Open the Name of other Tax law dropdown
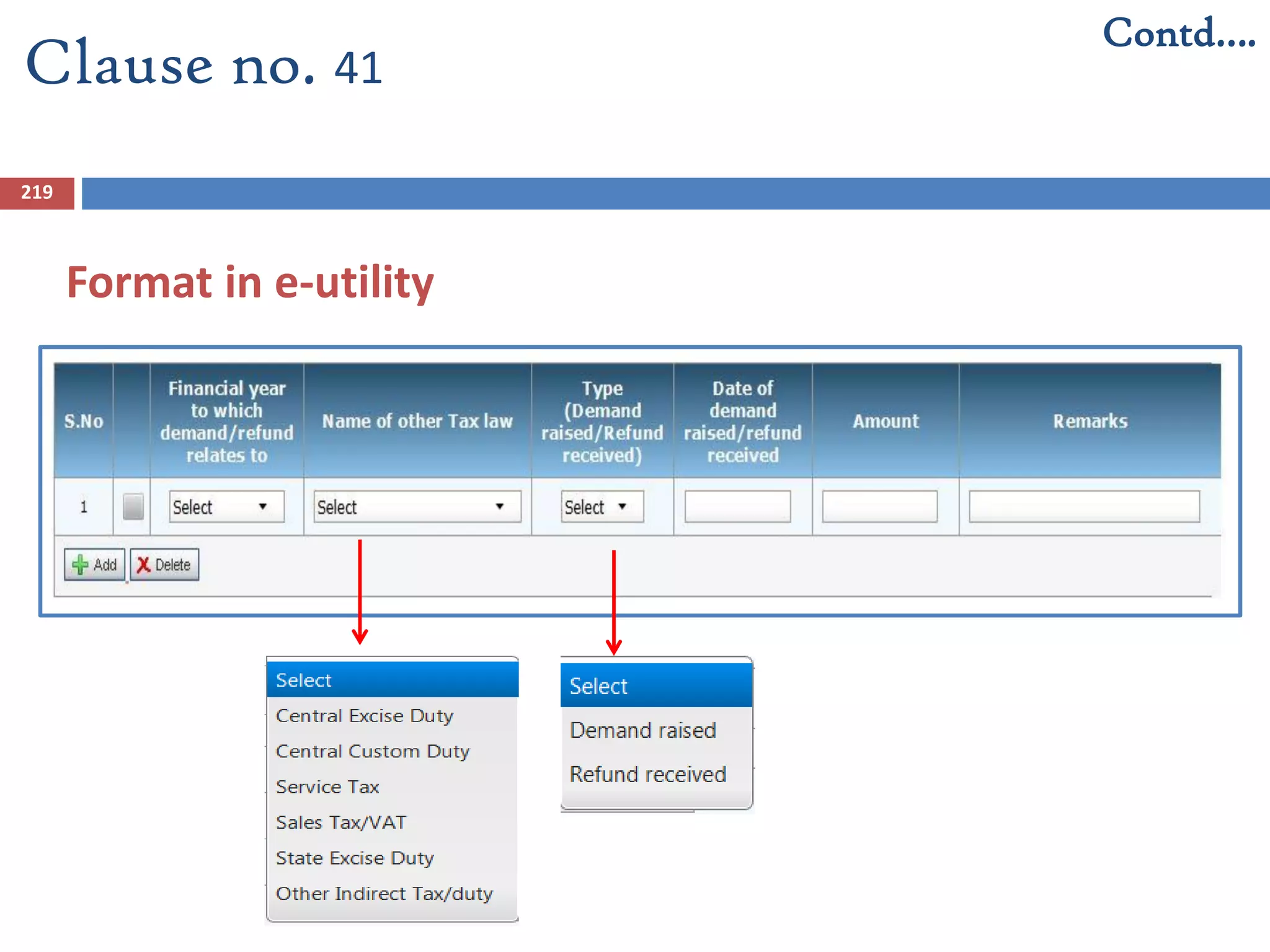Image resolution: width=1270 pixels, height=952 pixels. [417, 506]
